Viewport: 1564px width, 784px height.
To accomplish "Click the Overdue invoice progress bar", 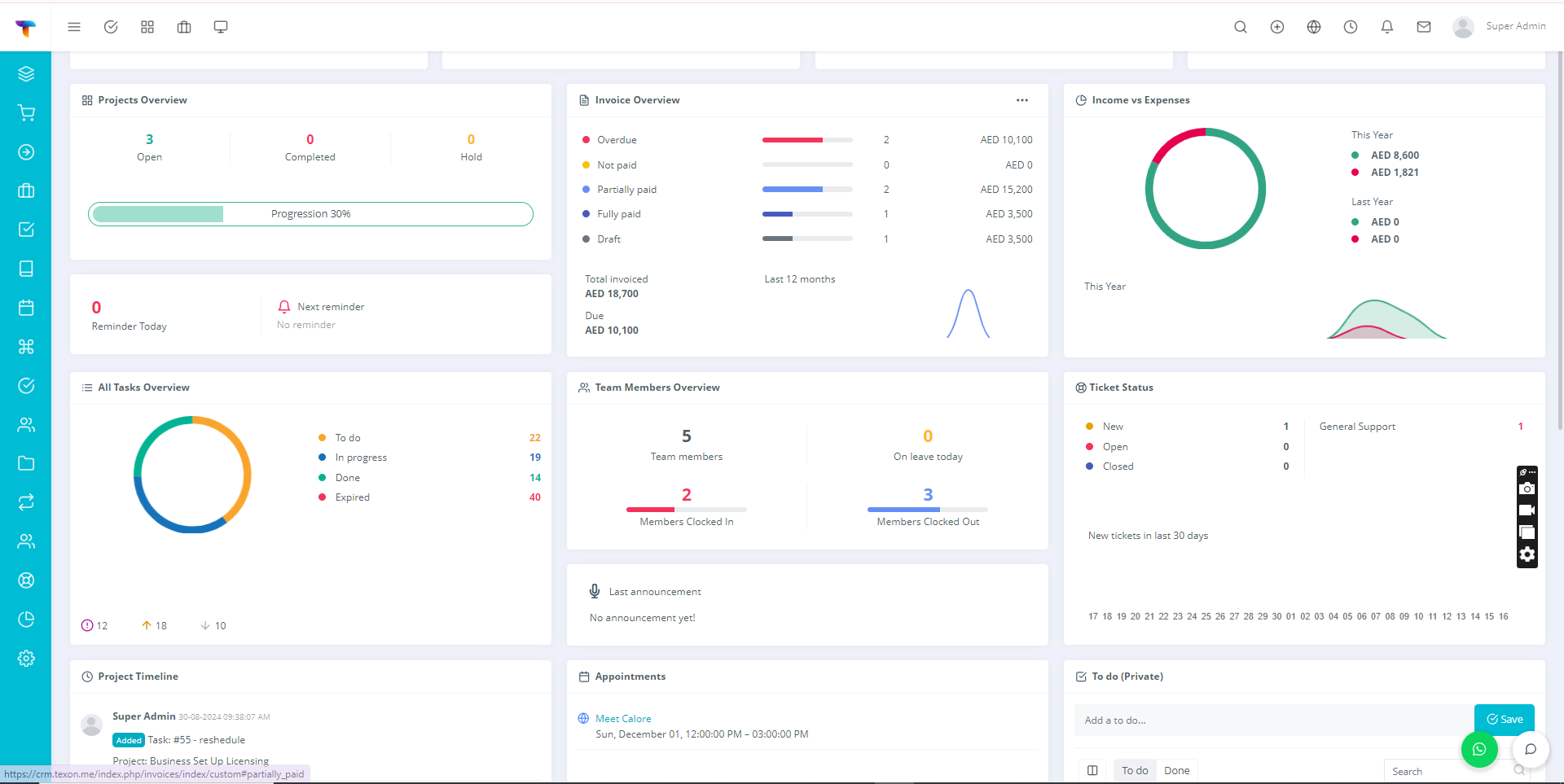I will tap(807, 140).
